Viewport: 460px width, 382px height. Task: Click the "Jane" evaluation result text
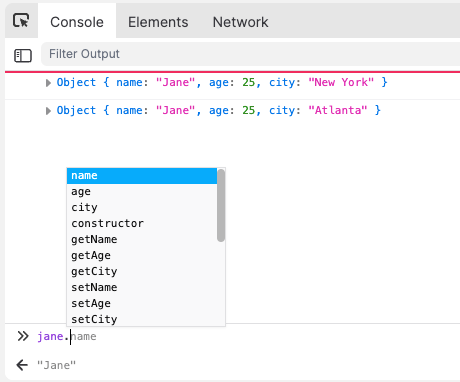pyautogui.click(x=56, y=365)
